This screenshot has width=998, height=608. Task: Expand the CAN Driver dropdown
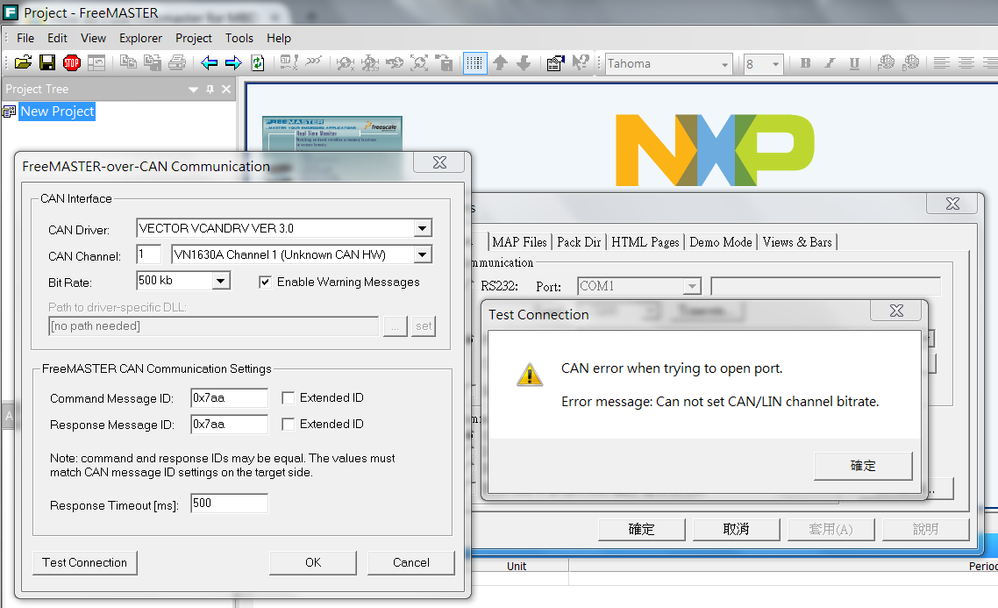point(422,229)
